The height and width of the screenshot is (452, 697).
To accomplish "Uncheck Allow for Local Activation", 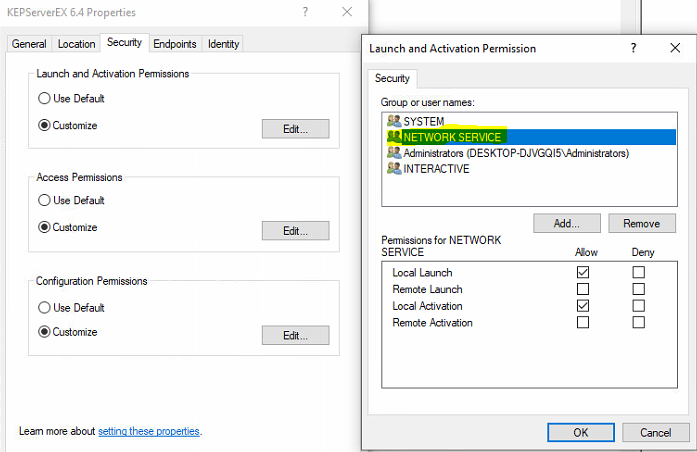I will click(x=583, y=306).
